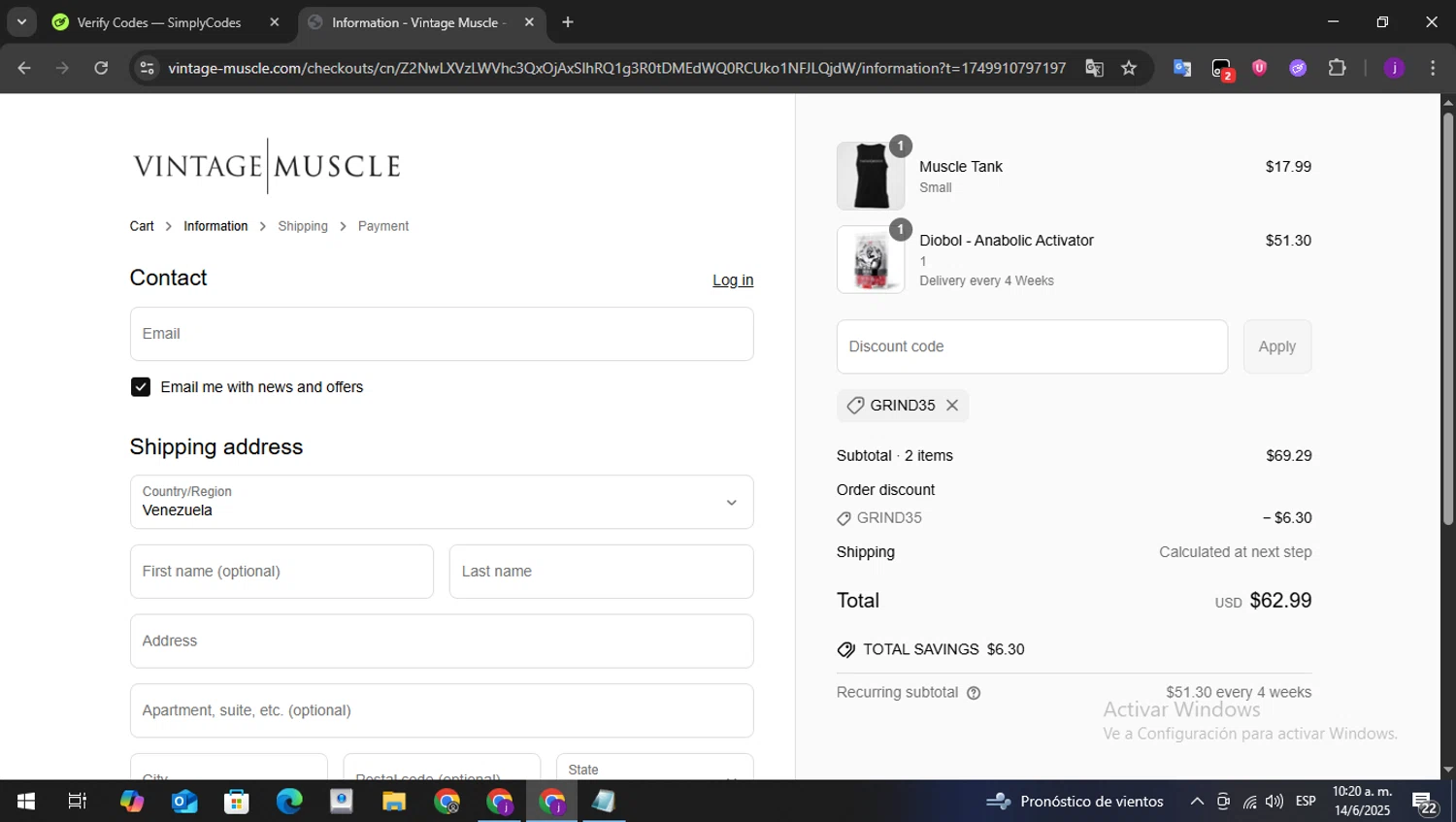Open the volume control in tray
This screenshot has width=1456, height=822.
[x=1274, y=802]
